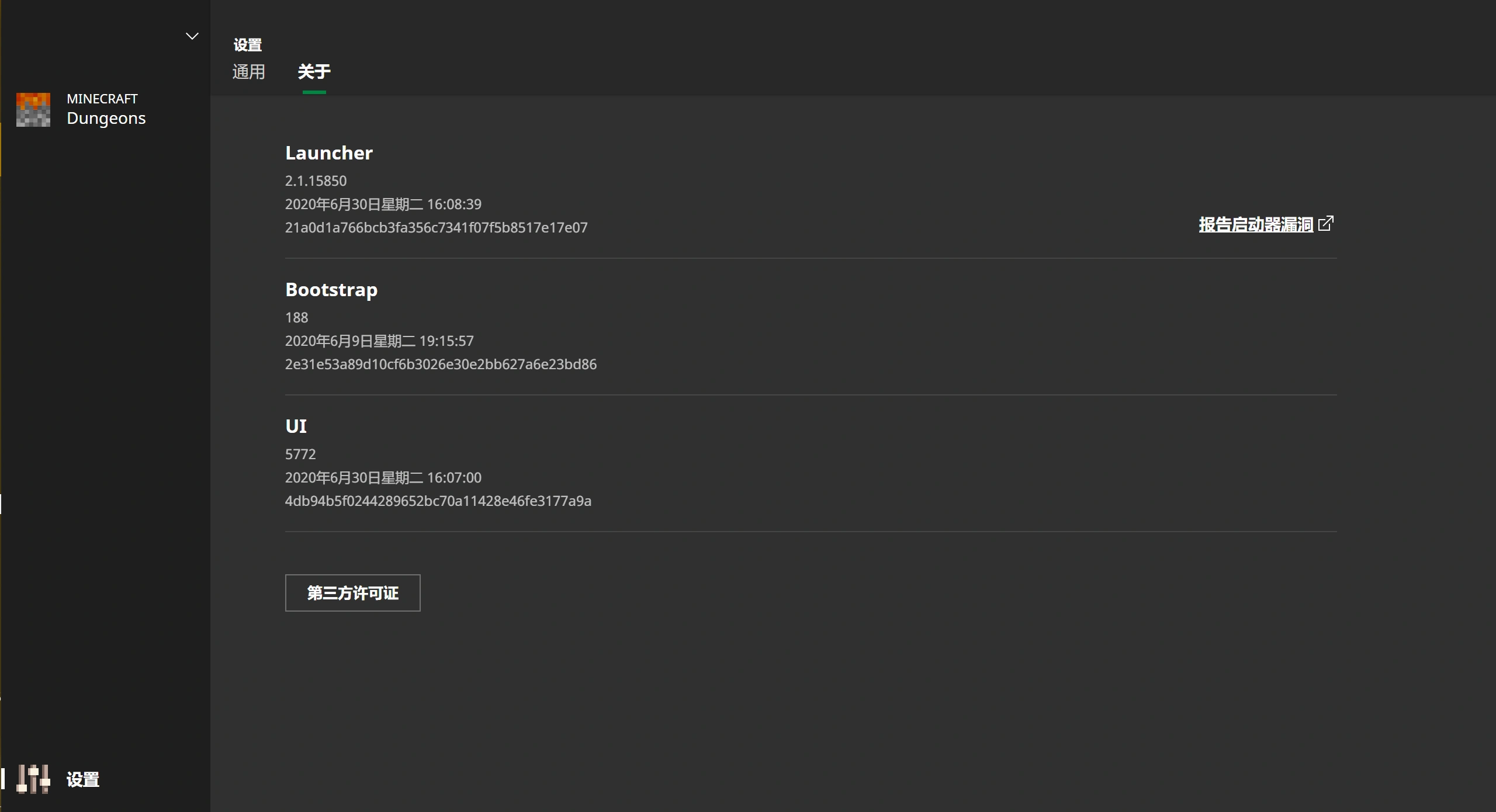Open the 报告启动器漏洞 link

pos(1255,224)
